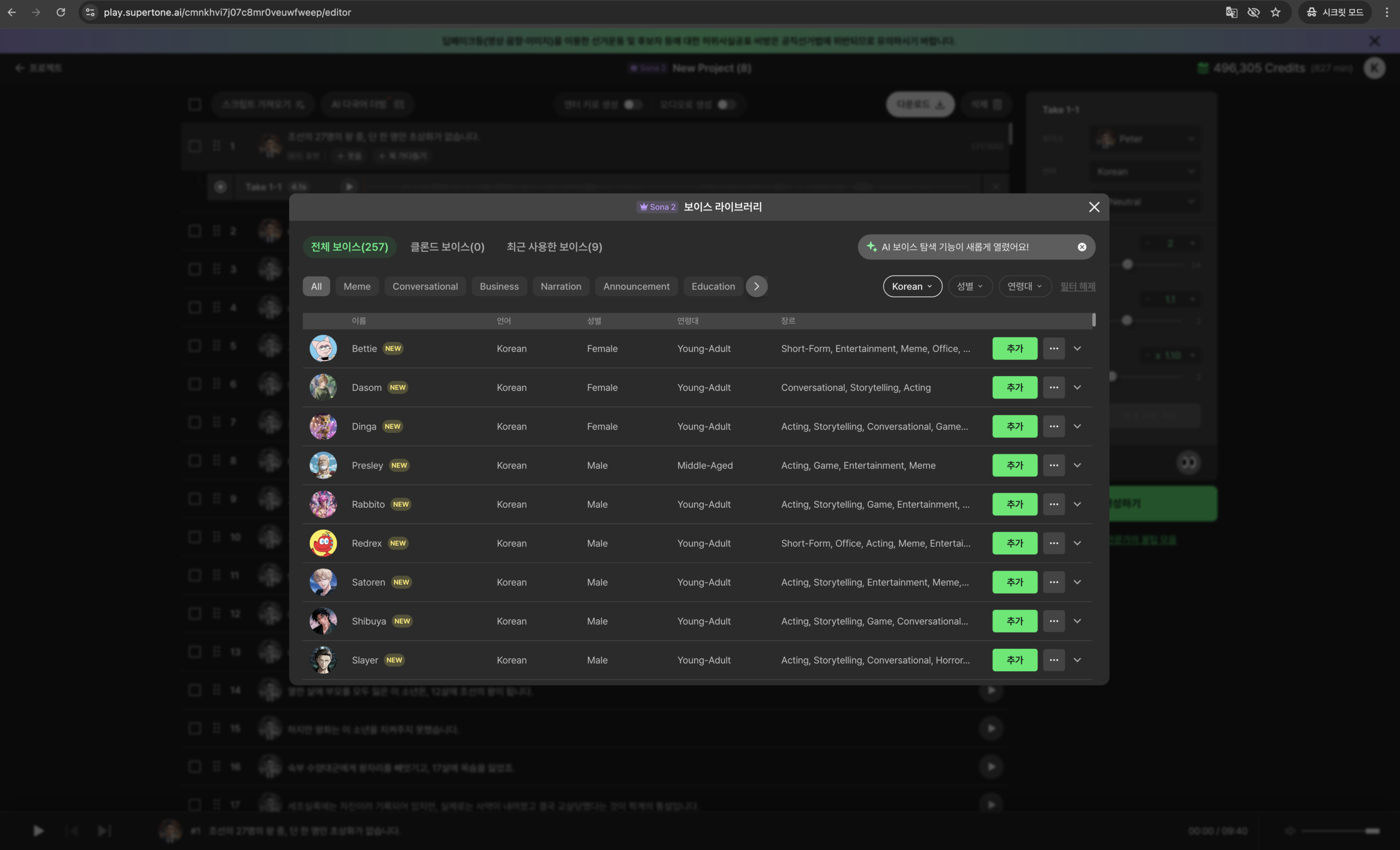Screen dimensions: 1400x850
Task: Open the browser three-dot menu
Action: click(x=1386, y=12)
